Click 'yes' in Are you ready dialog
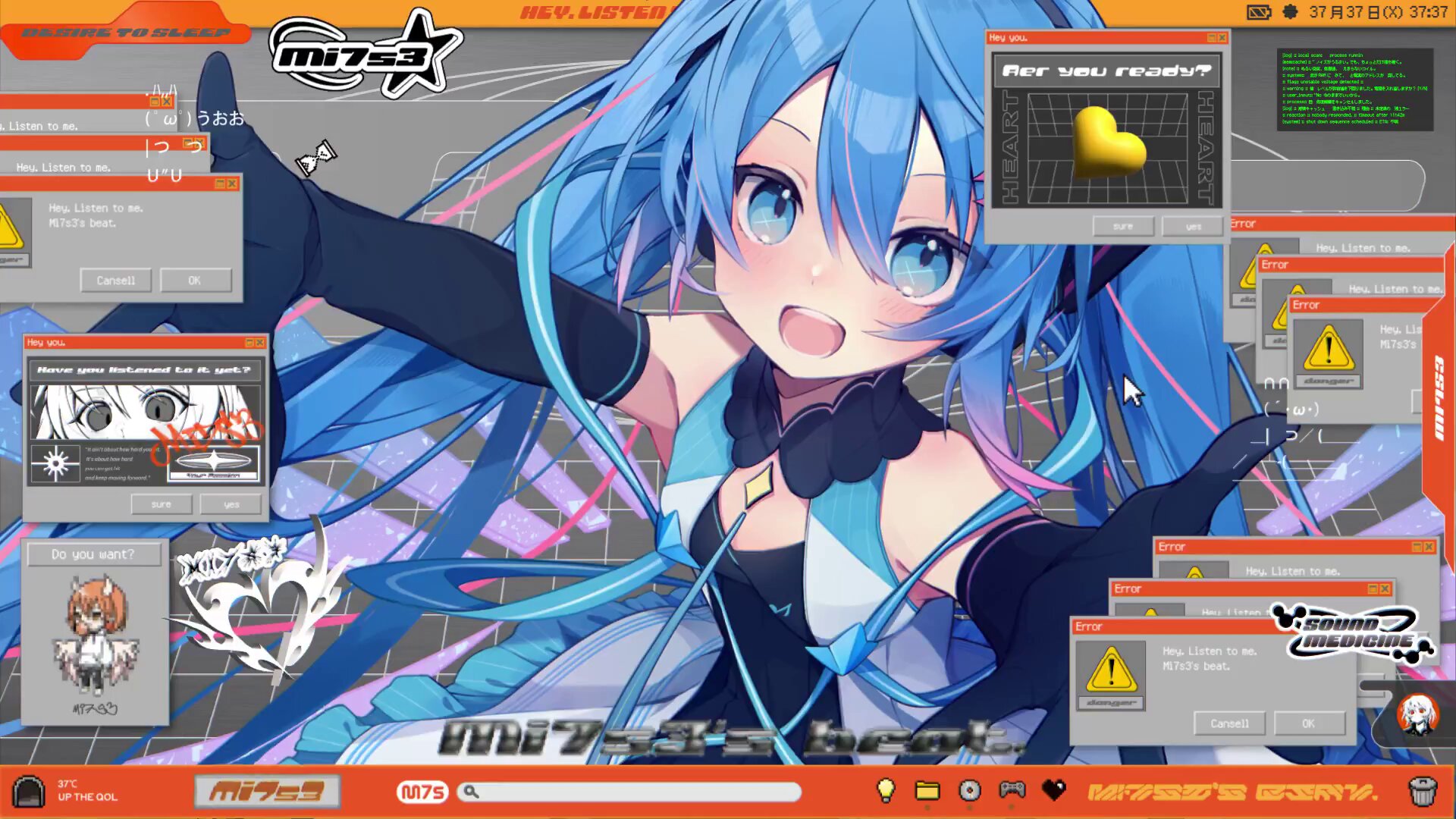Image resolution: width=1456 pixels, height=819 pixels. [x=1193, y=227]
